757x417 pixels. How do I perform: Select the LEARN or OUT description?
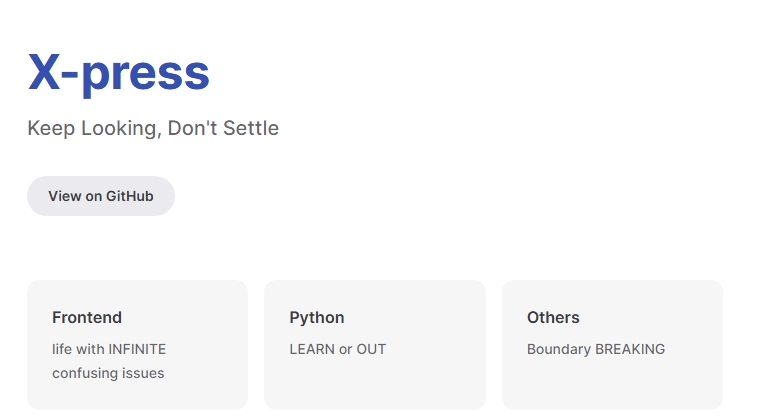click(337, 349)
